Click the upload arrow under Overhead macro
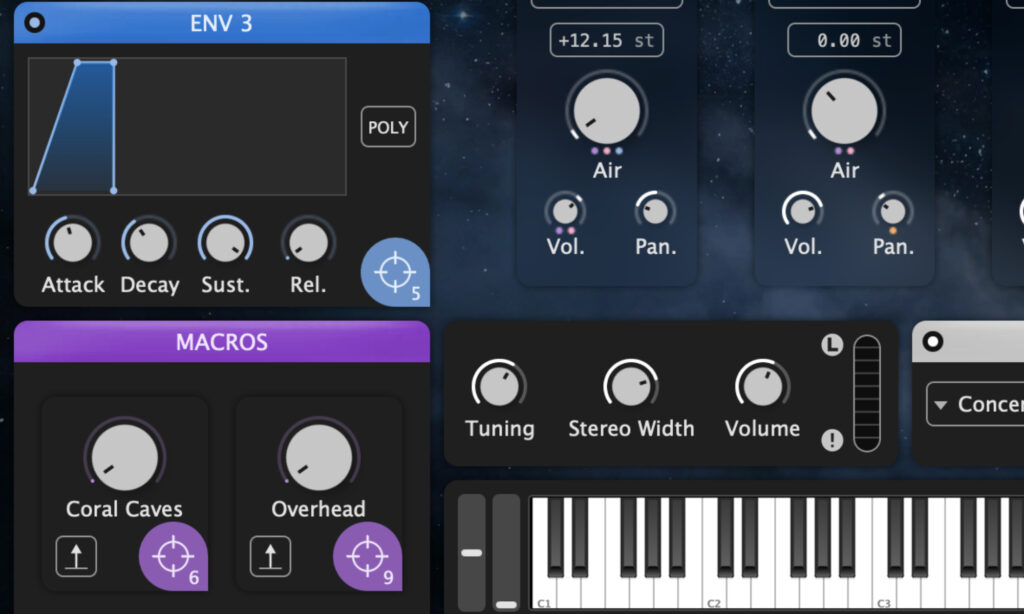 [x=270, y=557]
